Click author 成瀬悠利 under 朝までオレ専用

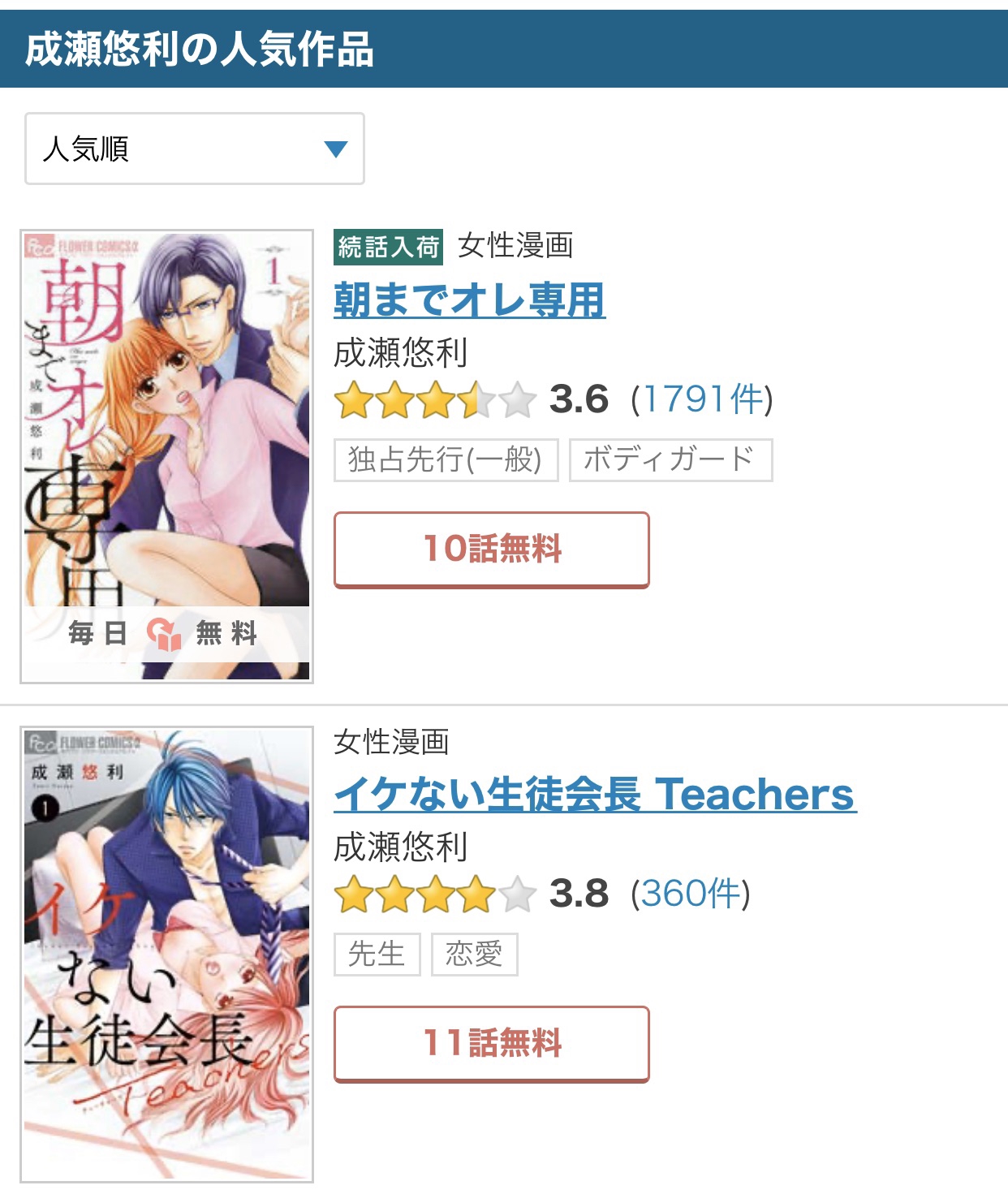401,352
